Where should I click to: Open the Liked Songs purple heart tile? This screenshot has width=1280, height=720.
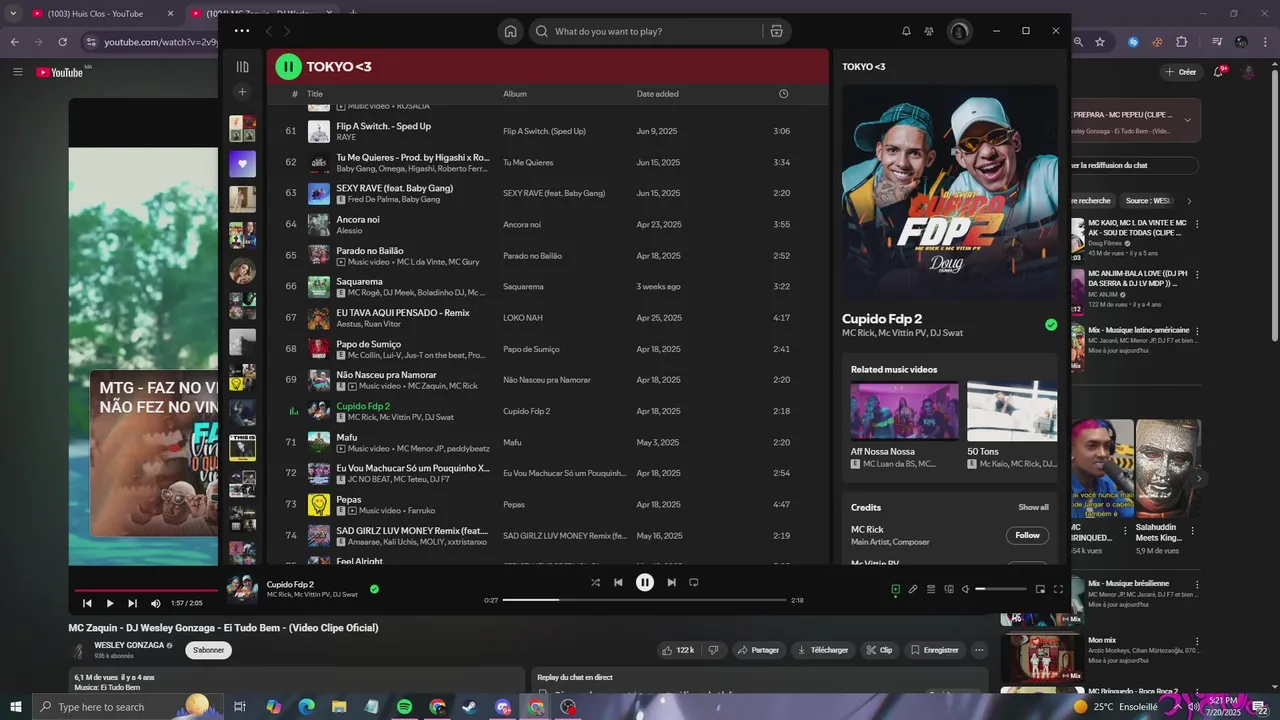pyautogui.click(x=242, y=164)
